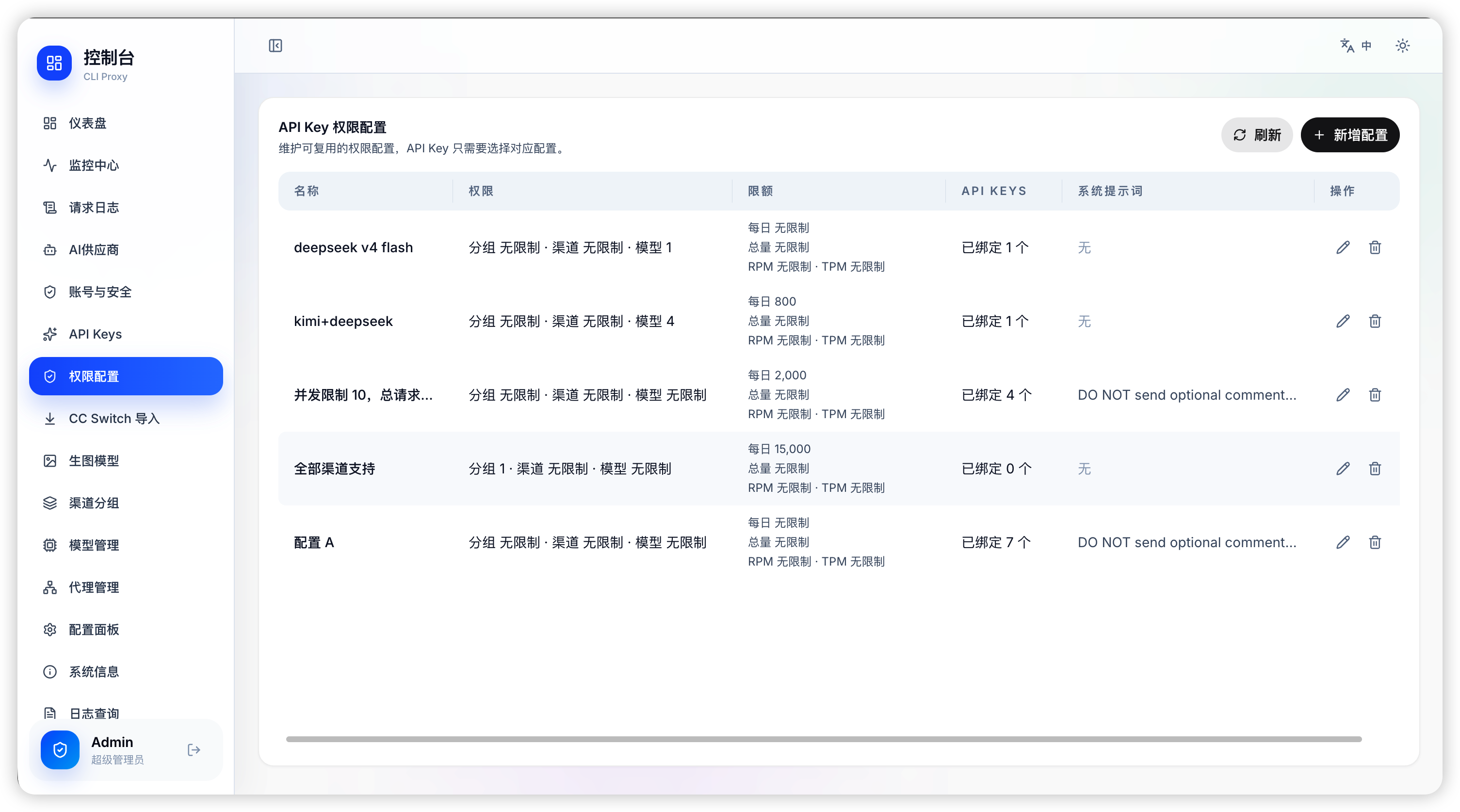
Task: Click kimi+deepseek 模型 4 permission text
Action: (x=571, y=321)
